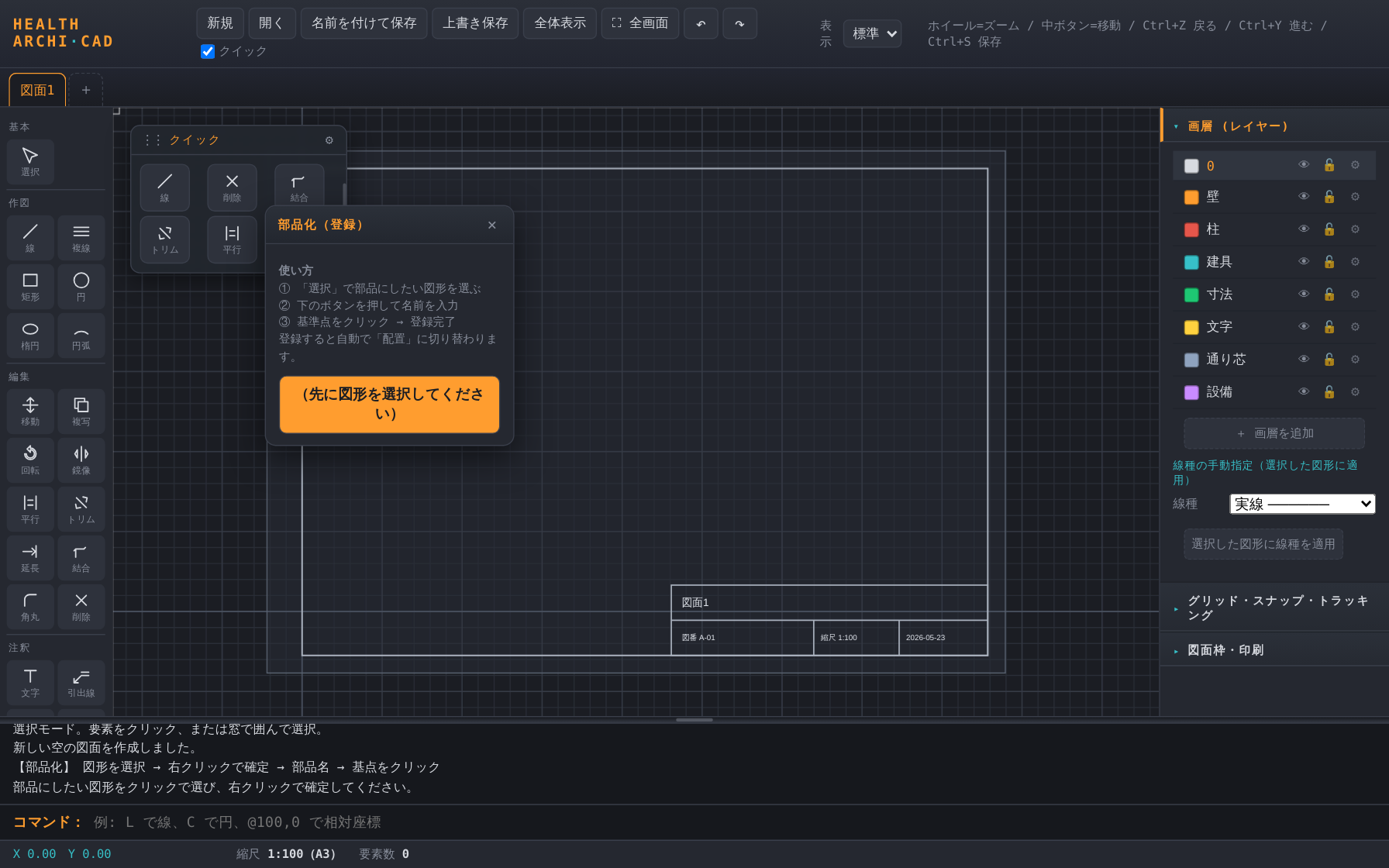This screenshot has width=1389, height=868.
Task: Open the 表示 標準 display dropdown
Action: tap(873, 33)
